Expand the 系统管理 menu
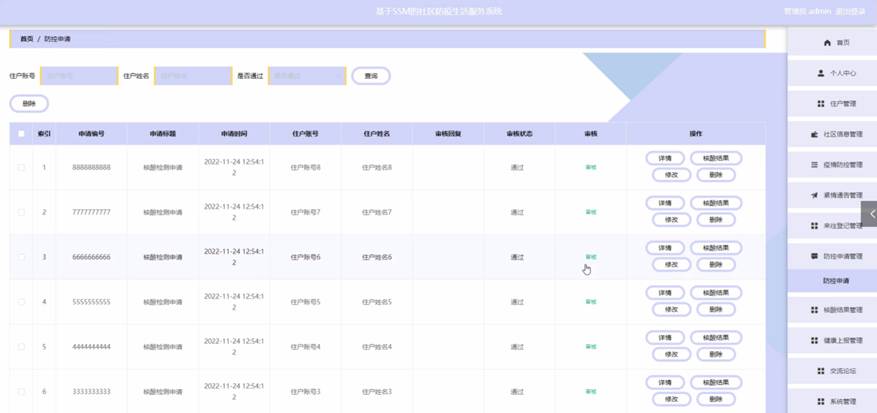Screen dimensions: 877x413 pyautogui.click(x=832, y=402)
